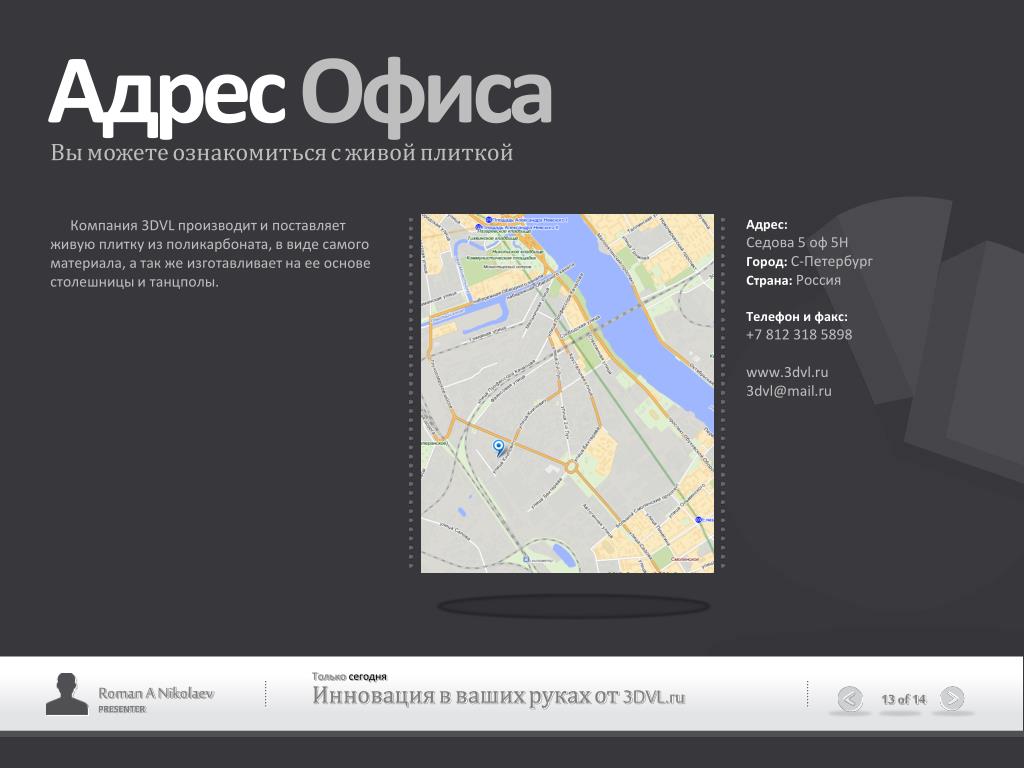This screenshot has width=1024, height=768.
Task: Click the 3dvl@mail.ru email address
Action: tap(789, 391)
